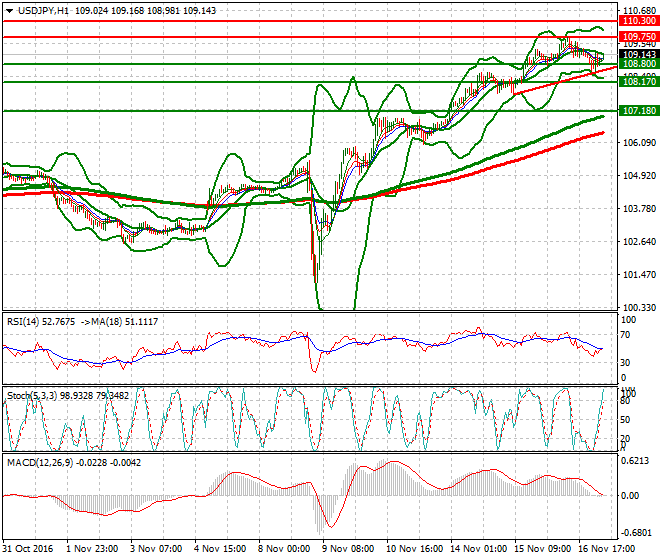Select the green 107.180 support label
This screenshot has width=660, height=560.
638,111
